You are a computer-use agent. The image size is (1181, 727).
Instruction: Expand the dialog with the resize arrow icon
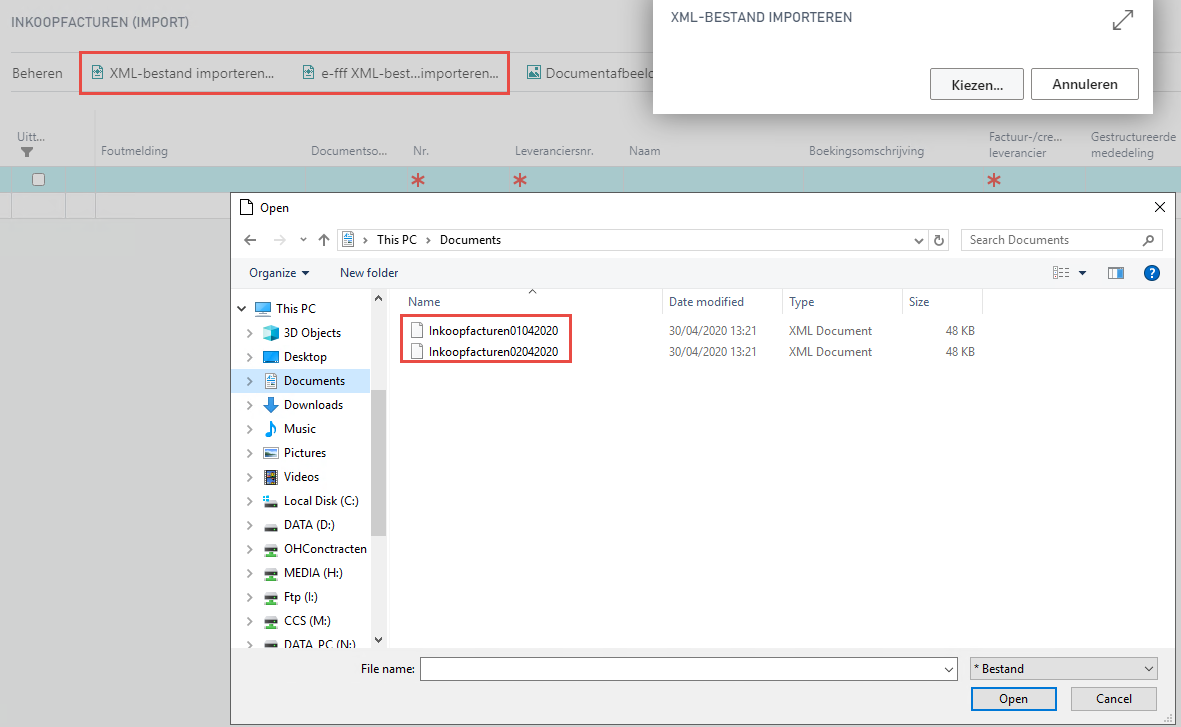pyautogui.click(x=1122, y=19)
